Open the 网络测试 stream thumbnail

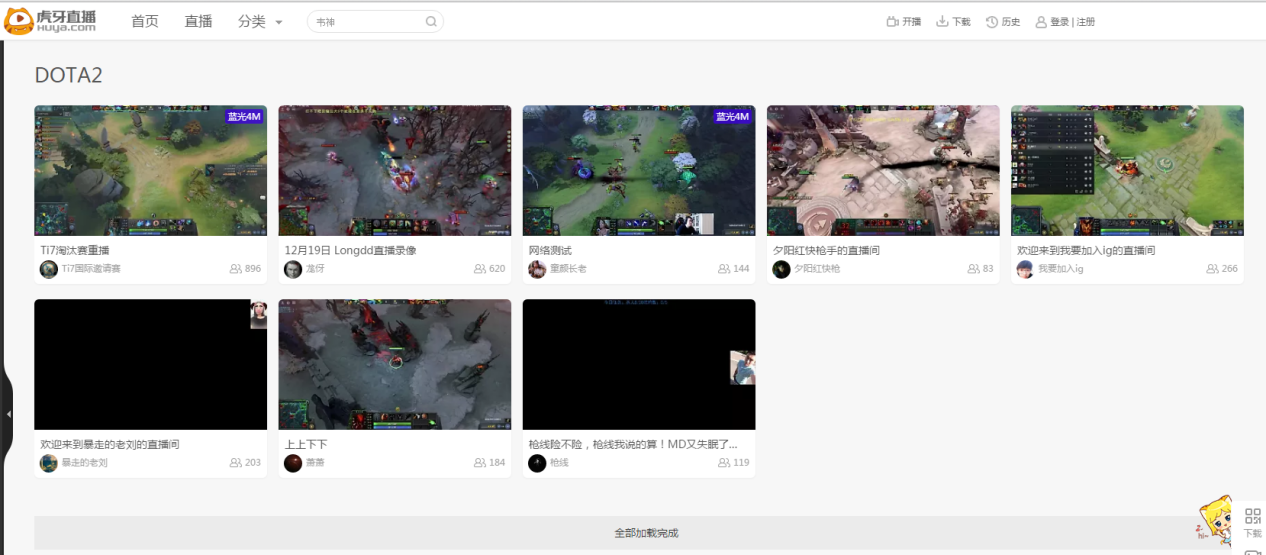(x=638, y=171)
